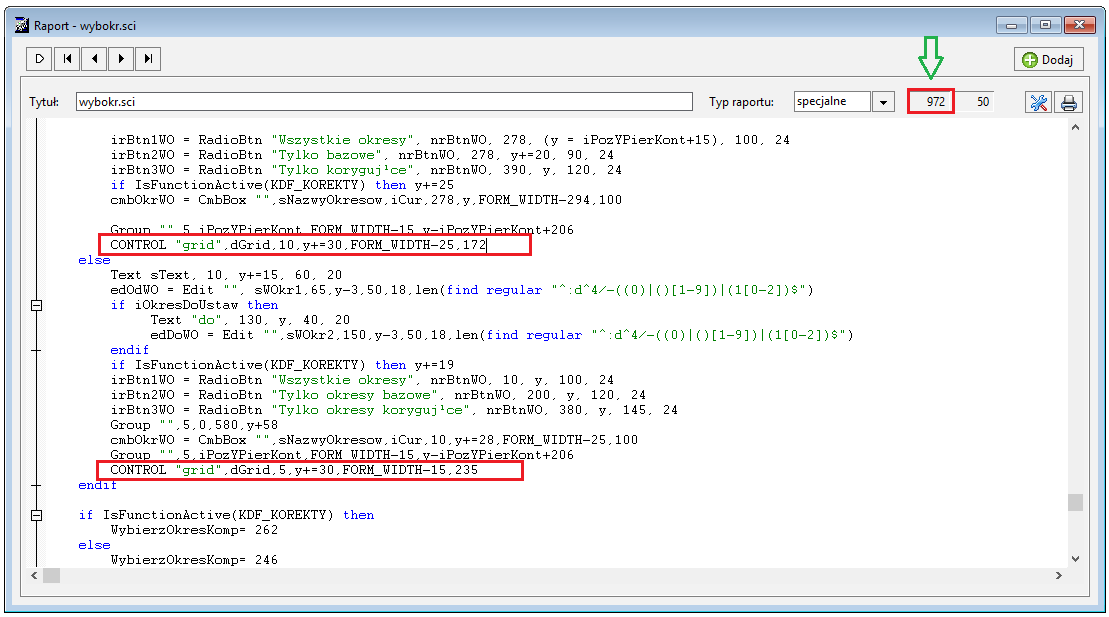Collapse the IsFunctionActive block at bottom
Image resolution: width=1109 pixels, height=617 pixels.
click(x=36, y=515)
